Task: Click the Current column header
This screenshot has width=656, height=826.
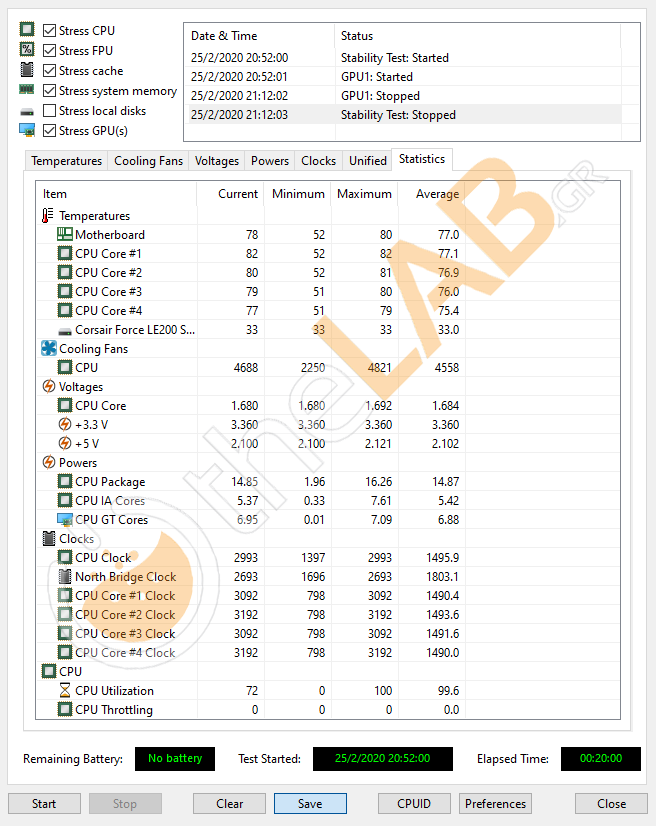Action: (230, 194)
